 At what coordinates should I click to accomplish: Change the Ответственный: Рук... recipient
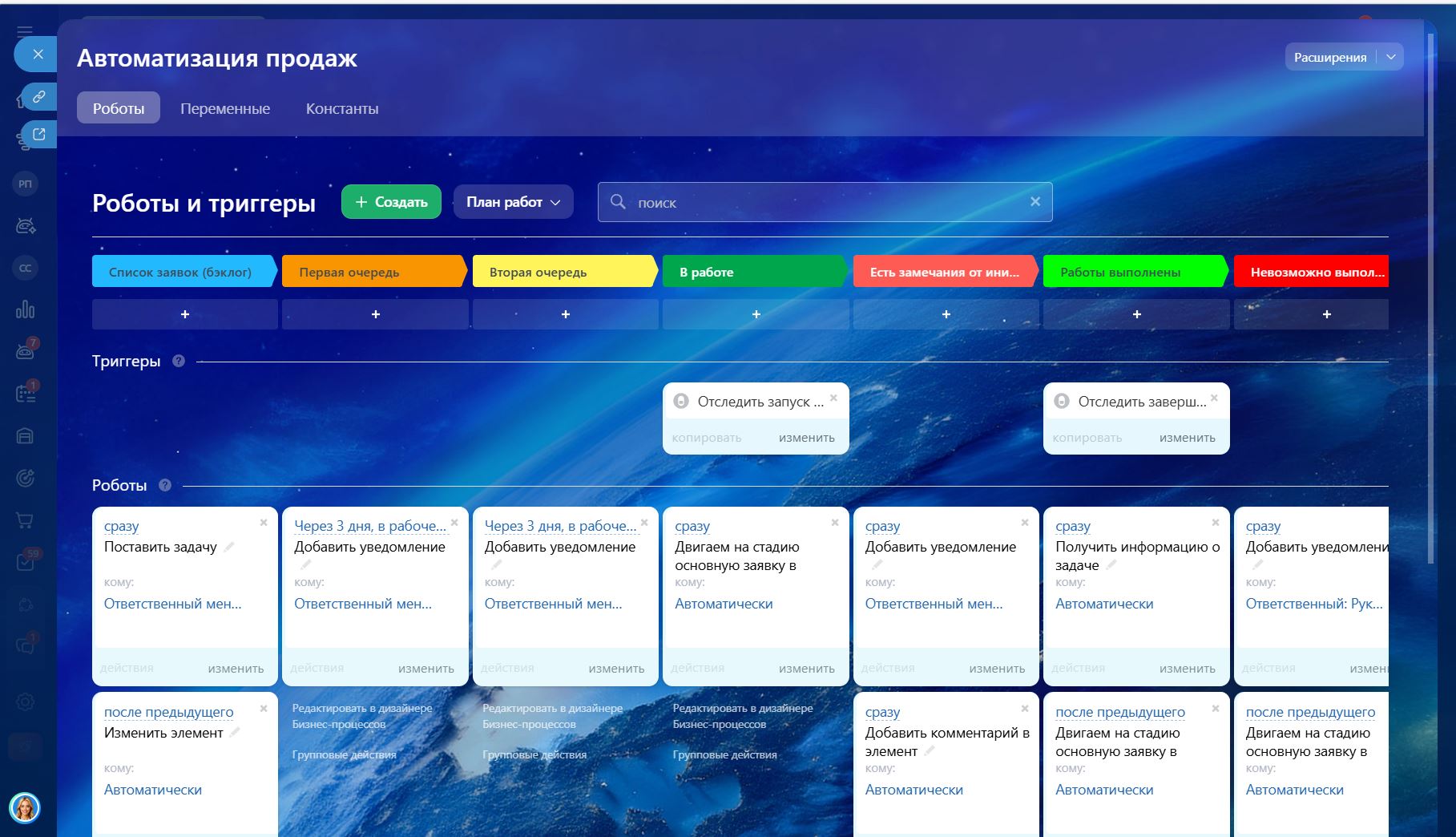1314,604
